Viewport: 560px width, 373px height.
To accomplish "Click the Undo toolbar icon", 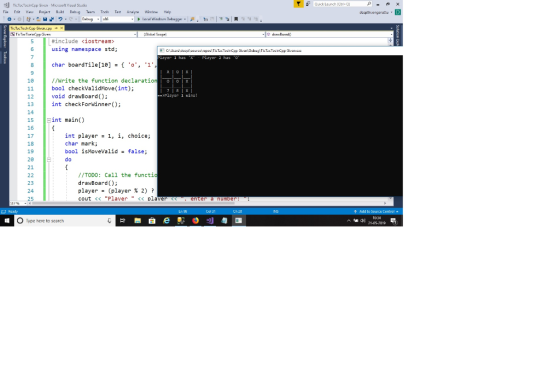I will (60, 19).
